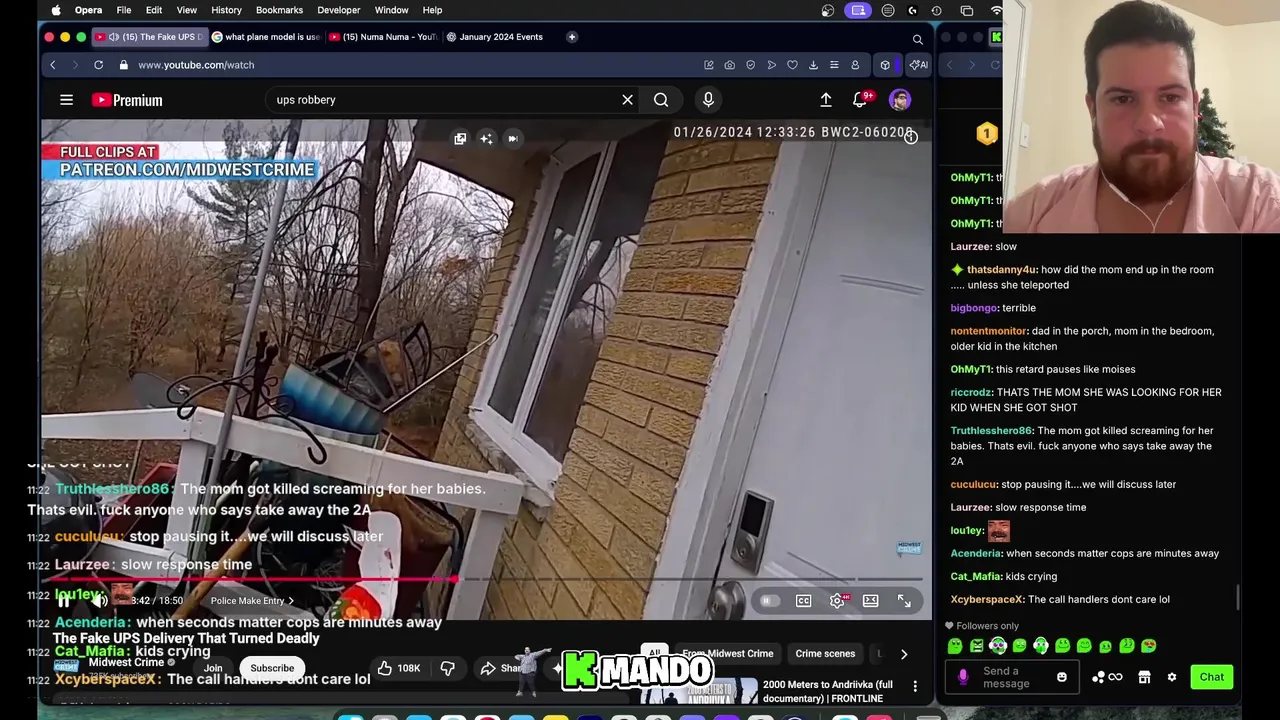
Task: Open the Apple menu
Action: click(56, 10)
